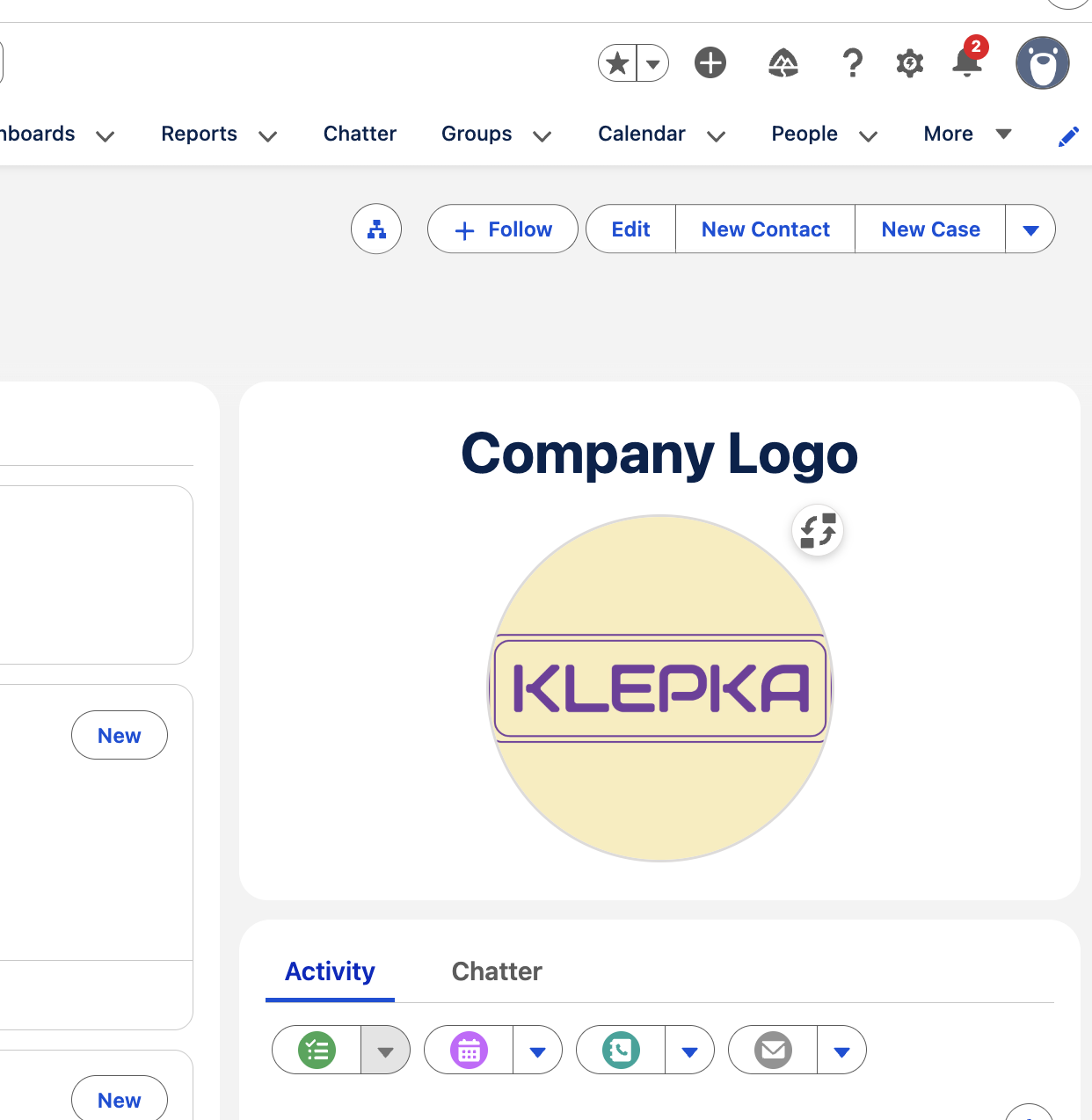View notifications bell with 2 alerts
The height and width of the screenshot is (1120, 1092).
pyautogui.click(x=967, y=62)
